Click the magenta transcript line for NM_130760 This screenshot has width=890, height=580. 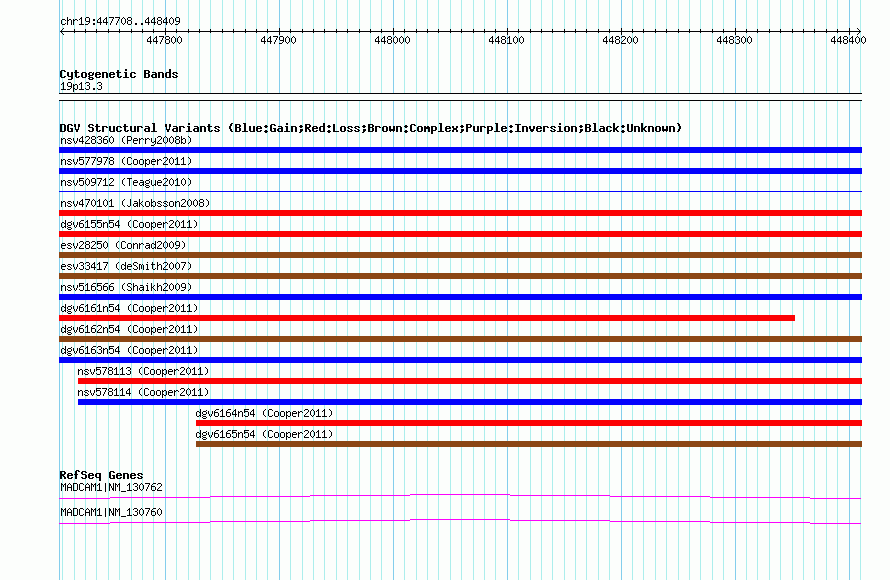[460, 522]
